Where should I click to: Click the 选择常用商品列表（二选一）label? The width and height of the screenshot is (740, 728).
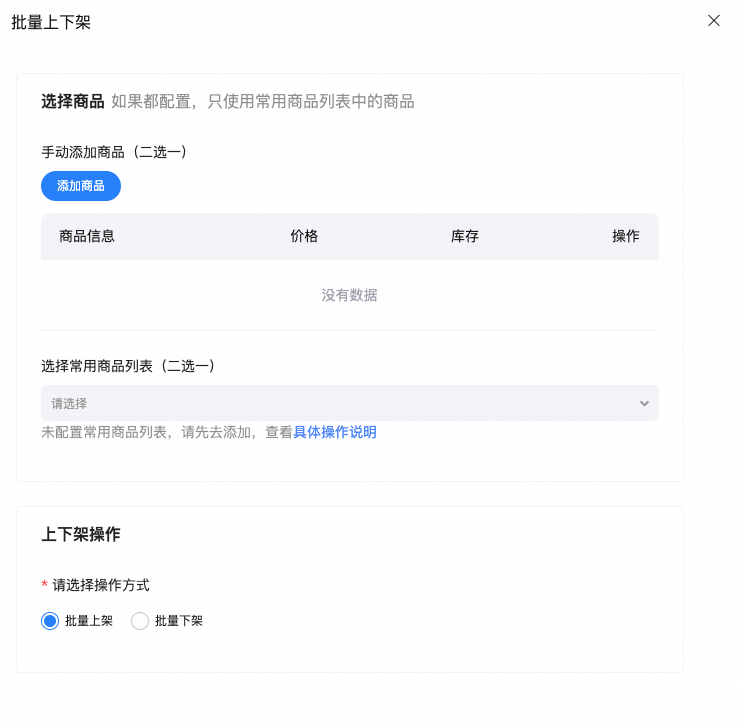click(128, 366)
